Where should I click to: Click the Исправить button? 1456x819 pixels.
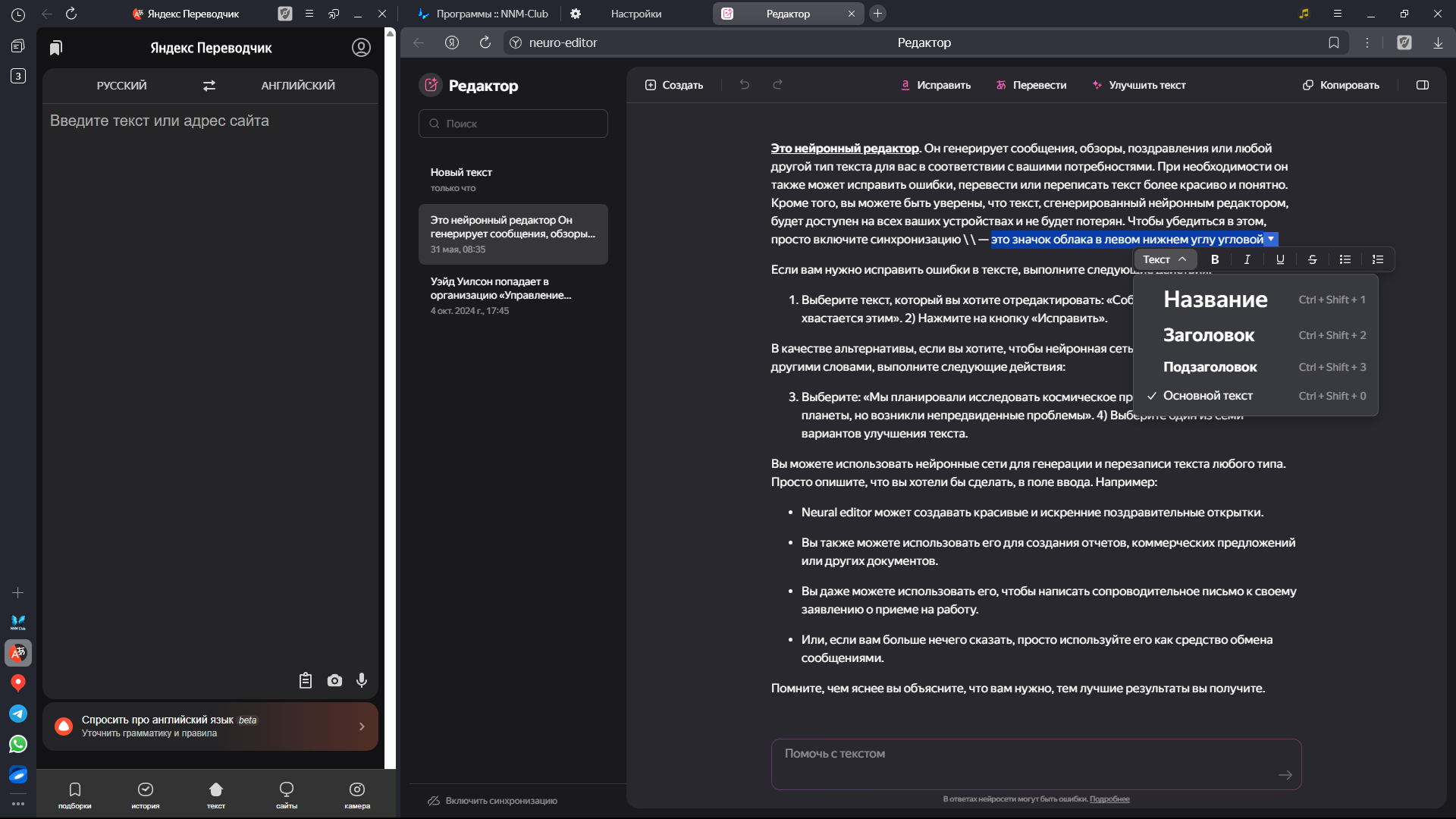click(935, 85)
